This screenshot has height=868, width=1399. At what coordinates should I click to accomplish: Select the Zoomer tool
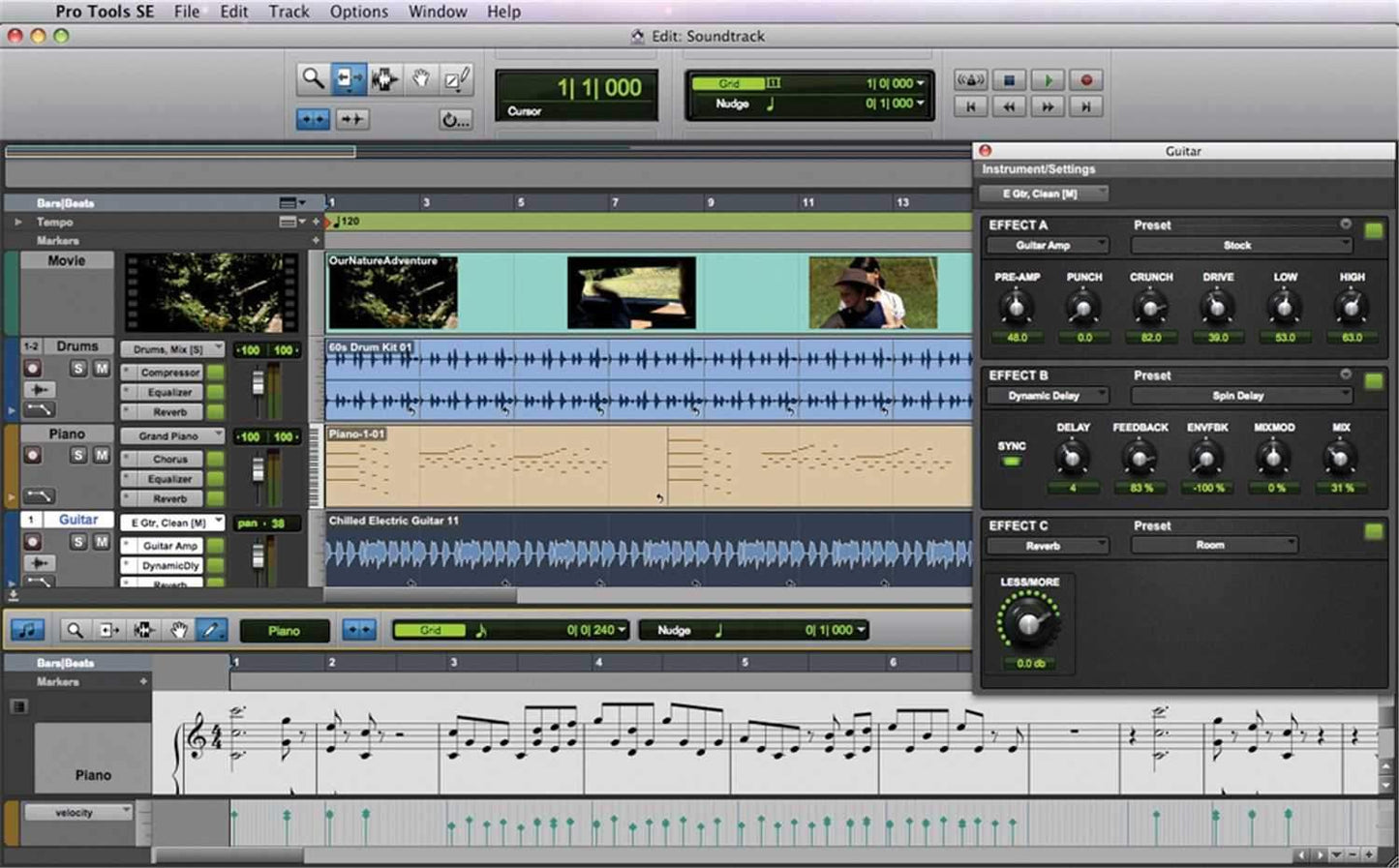[x=312, y=79]
